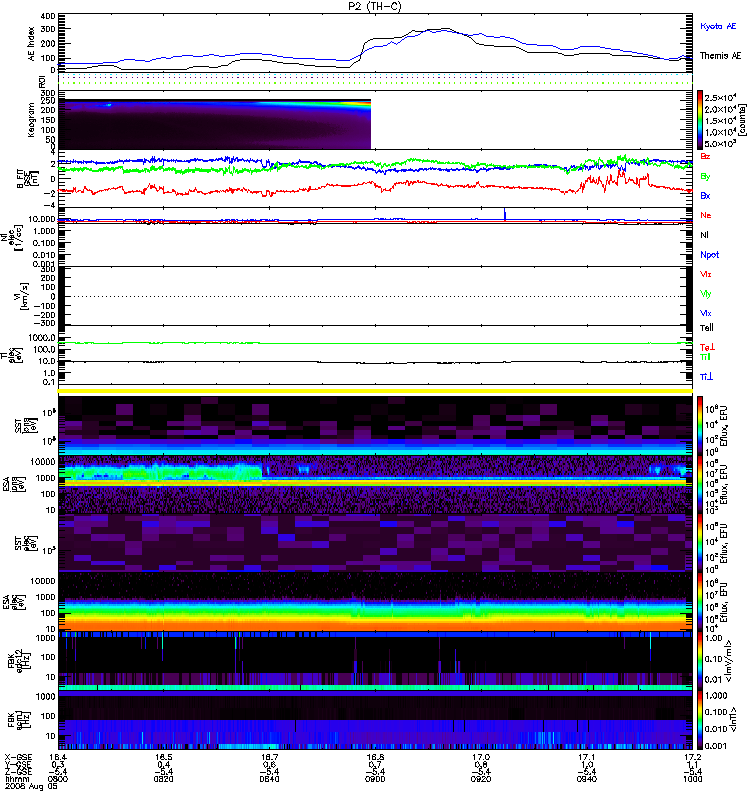Click the blue Bx legend label
Viewport: 750px width, 800px height.
[x=705, y=196]
